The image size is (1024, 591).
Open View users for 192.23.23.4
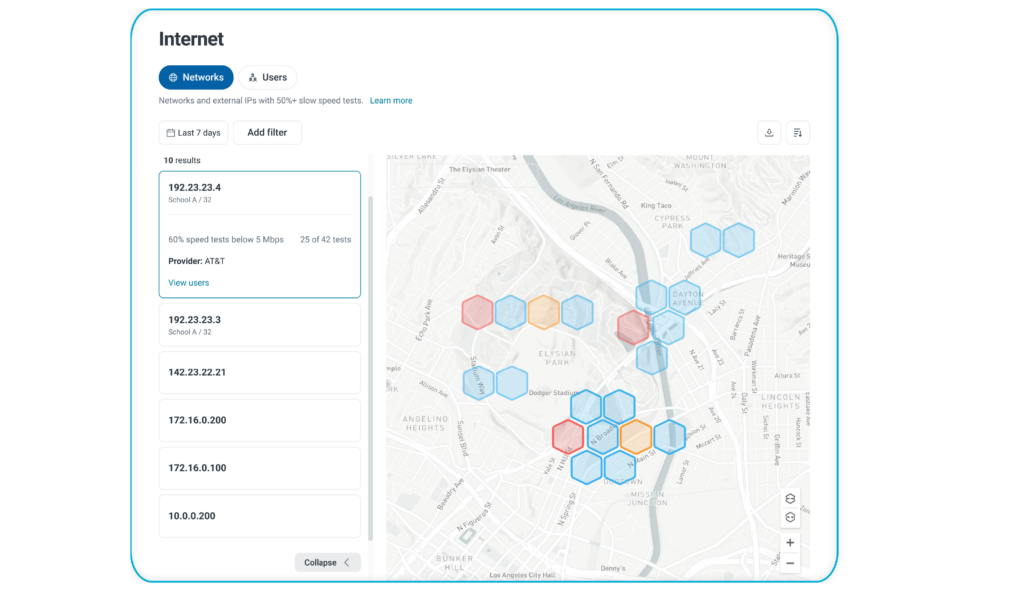coord(189,283)
